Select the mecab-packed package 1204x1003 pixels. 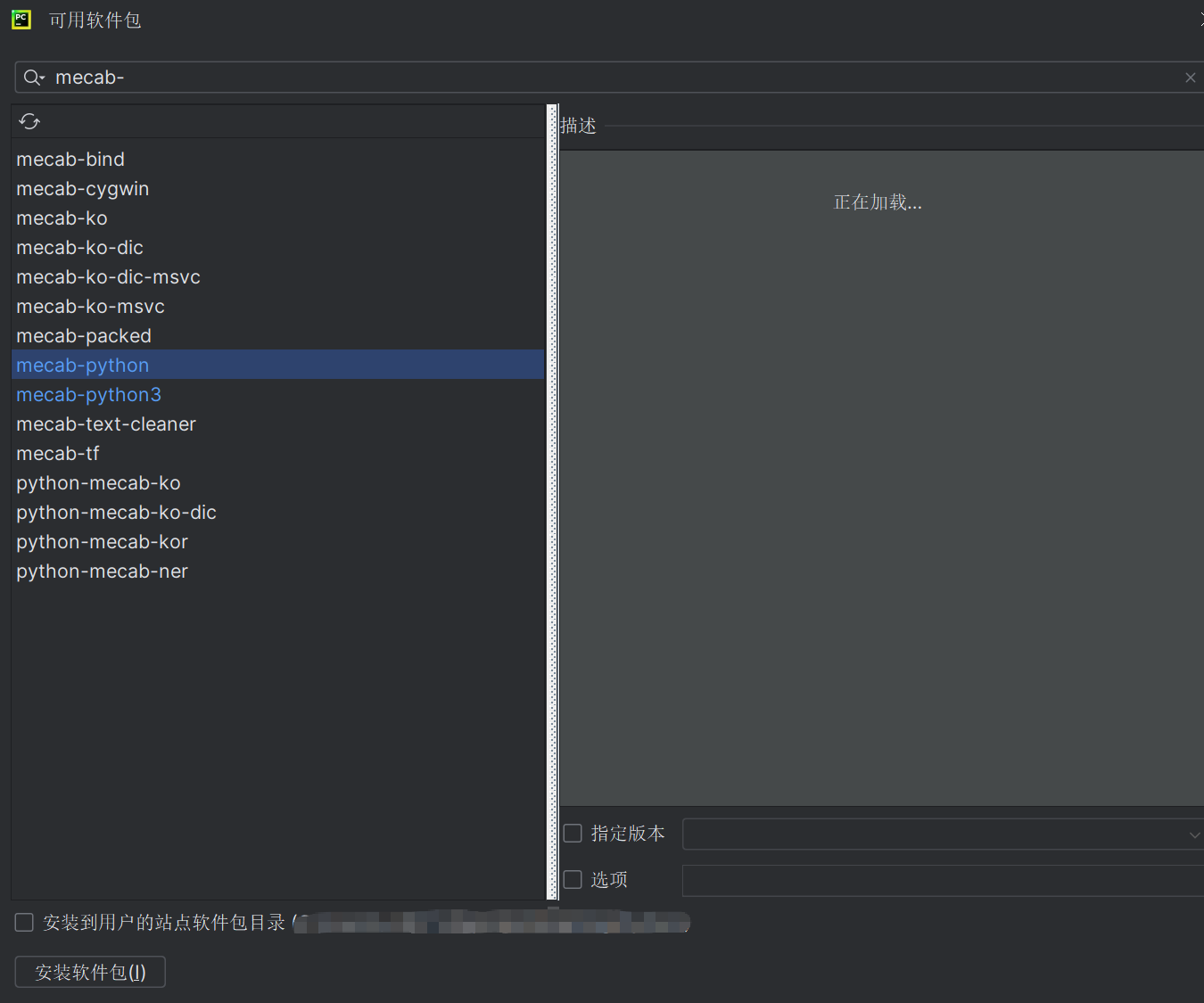[84, 335]
